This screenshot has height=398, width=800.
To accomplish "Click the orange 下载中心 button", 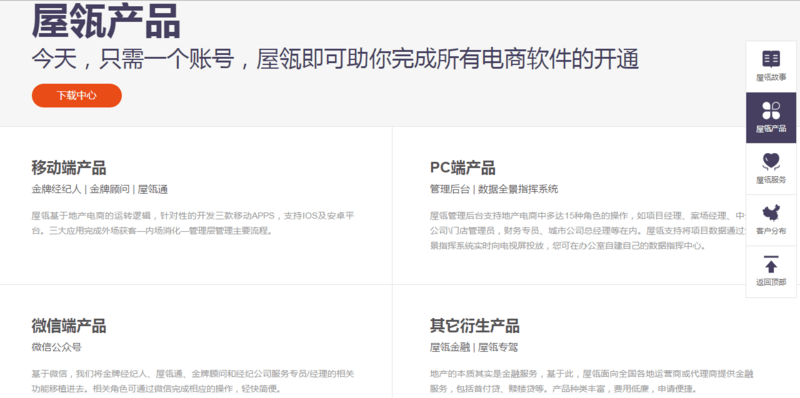I will point(77,95).
